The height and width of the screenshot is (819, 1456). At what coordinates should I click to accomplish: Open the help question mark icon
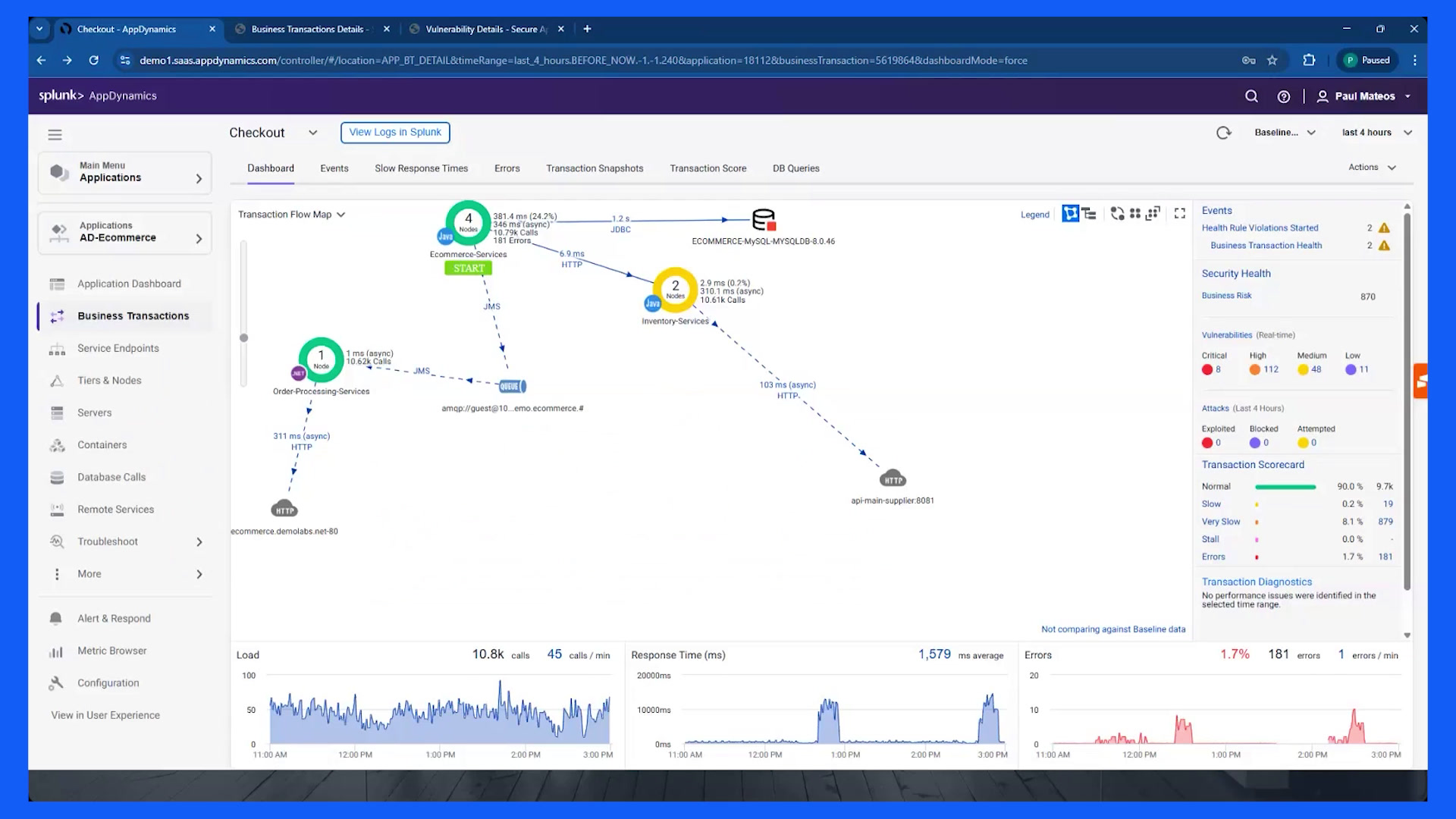pos(1283,96)
